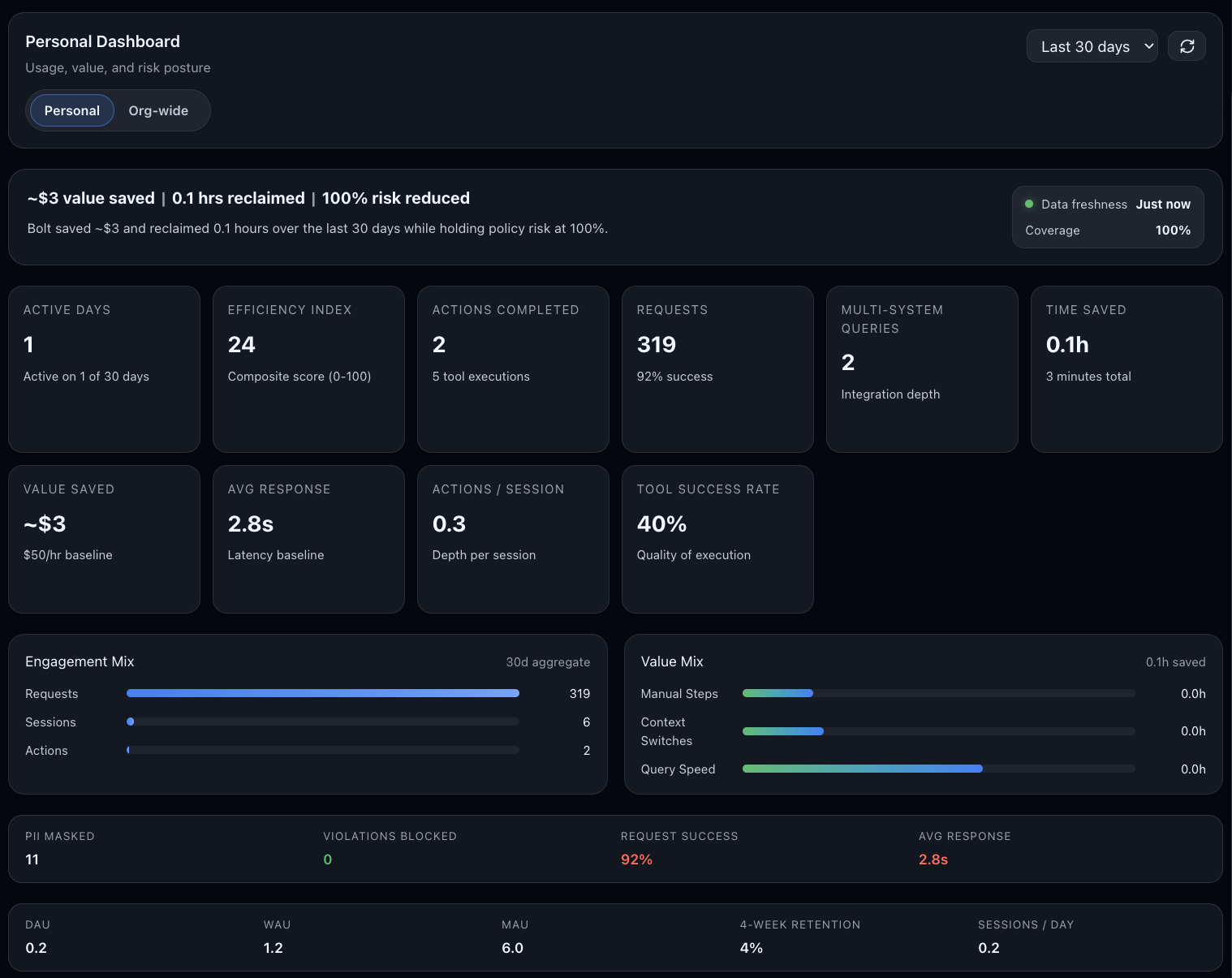Switch to the Org-wide view
Viewport: 1232px width, 978px height.
[x=158, y=110]
